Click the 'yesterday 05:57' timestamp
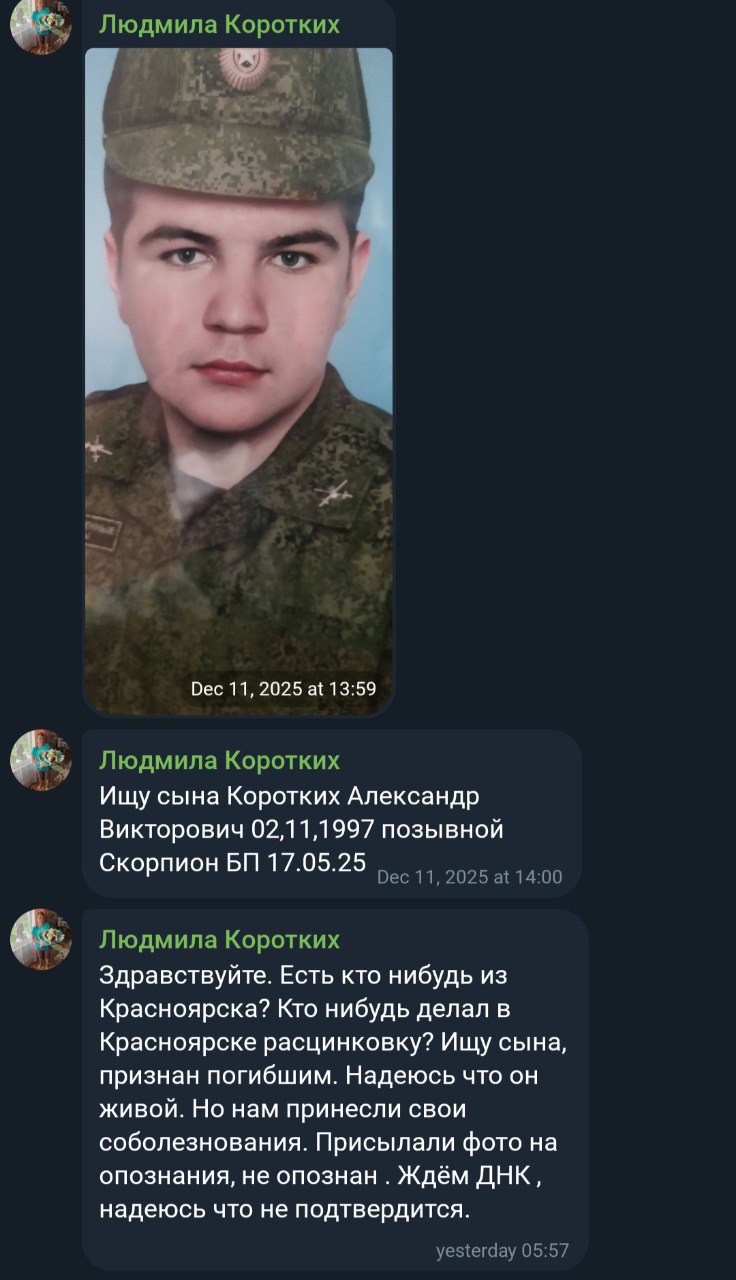 click(x=503, y=1251)
